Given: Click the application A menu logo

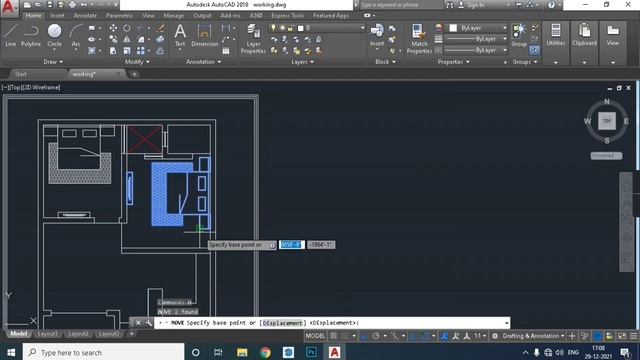Looking at the screenshot, I should [x=8, y=8].
